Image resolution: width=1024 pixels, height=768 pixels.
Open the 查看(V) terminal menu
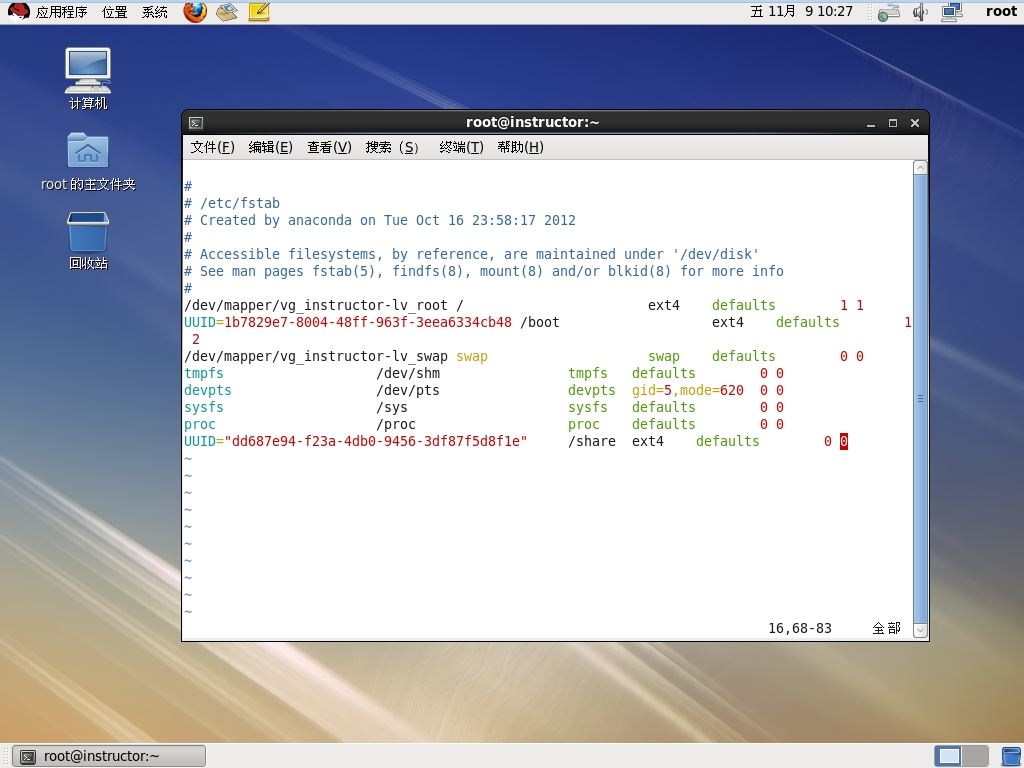pyautogui.click(x=329, y=148)
